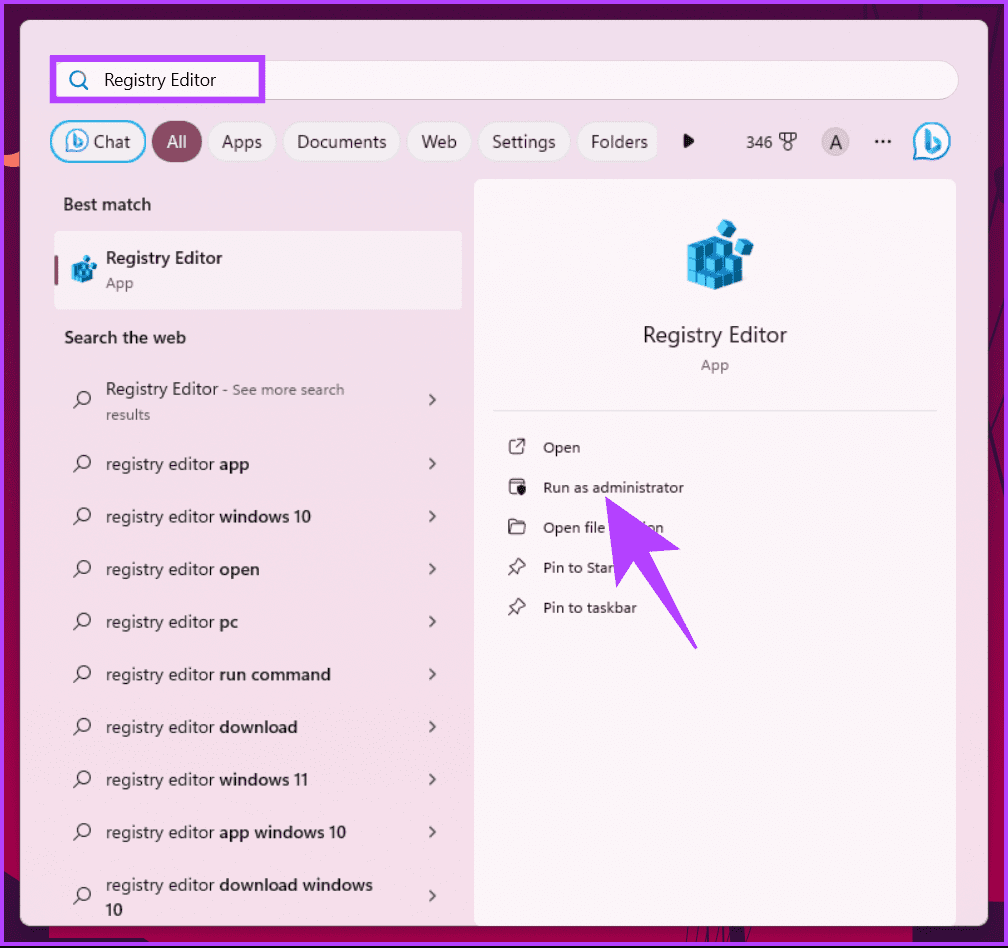Open the Bing Chat filter tab
Viewport: 1008px width, 948px height.
pyautogui.click(x=98, y=141)
